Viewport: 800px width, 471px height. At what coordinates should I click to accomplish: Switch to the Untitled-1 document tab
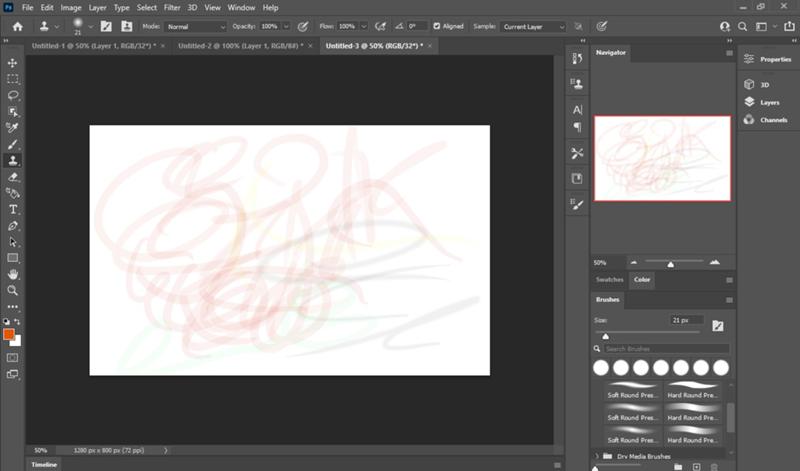point(94,46)
